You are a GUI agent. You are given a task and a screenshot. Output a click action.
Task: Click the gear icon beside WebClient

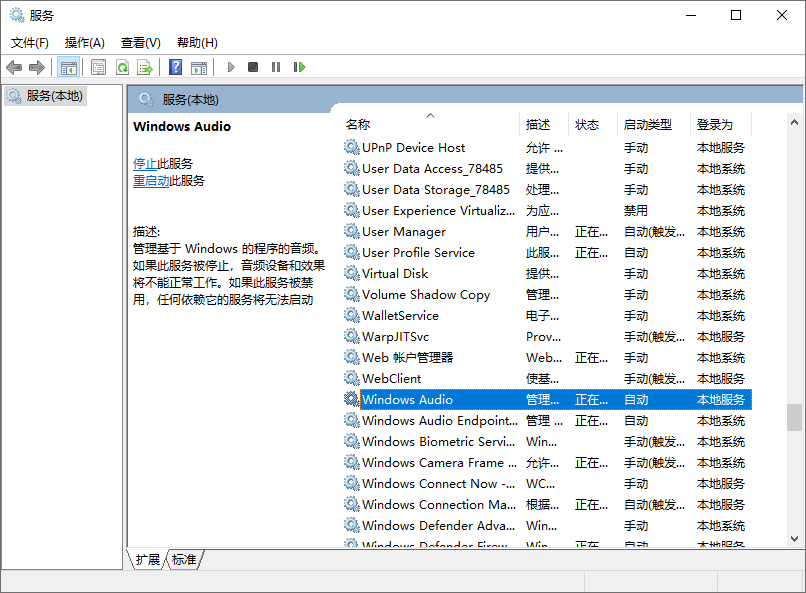[x=352, y=378]
